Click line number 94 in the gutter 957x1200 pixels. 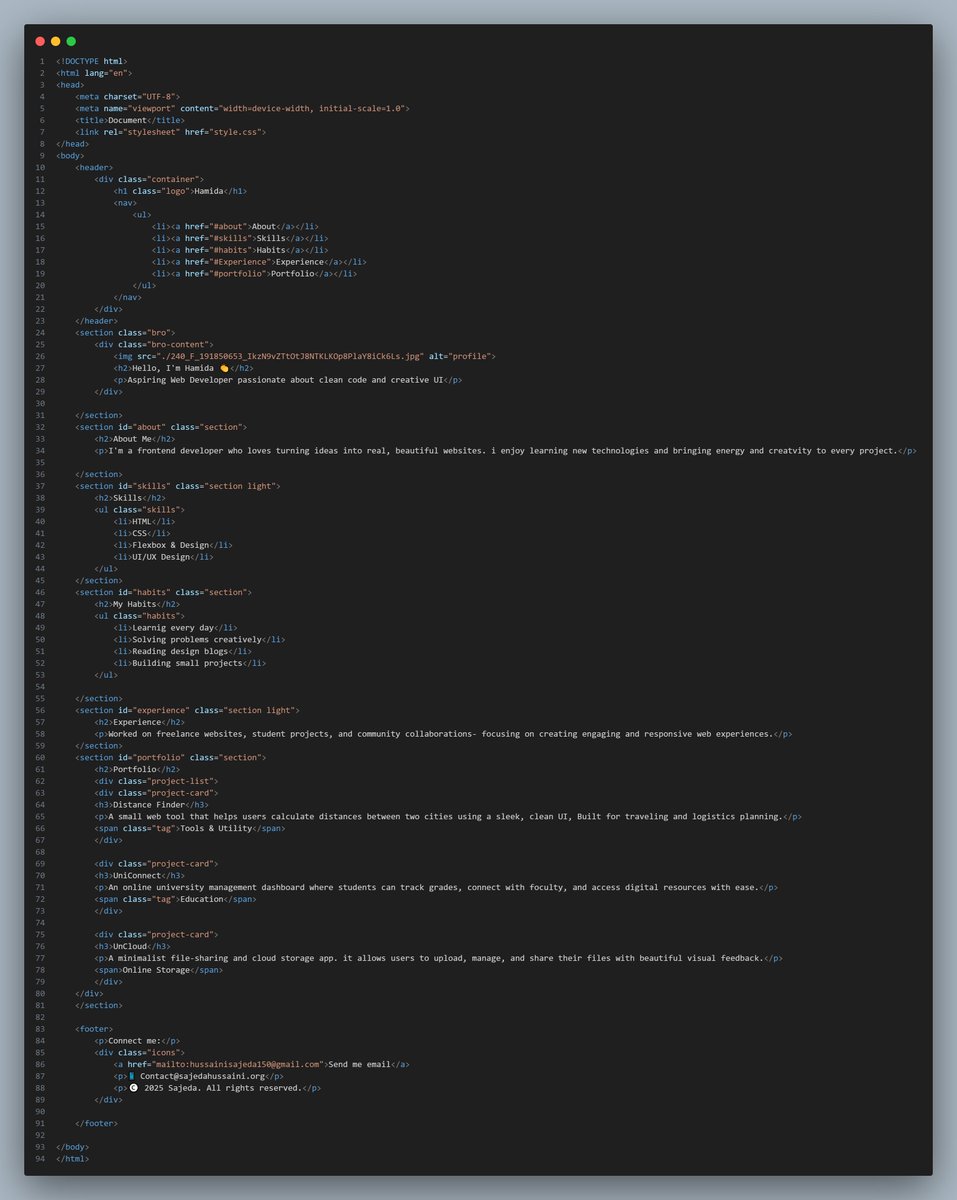click(40, 1159)
